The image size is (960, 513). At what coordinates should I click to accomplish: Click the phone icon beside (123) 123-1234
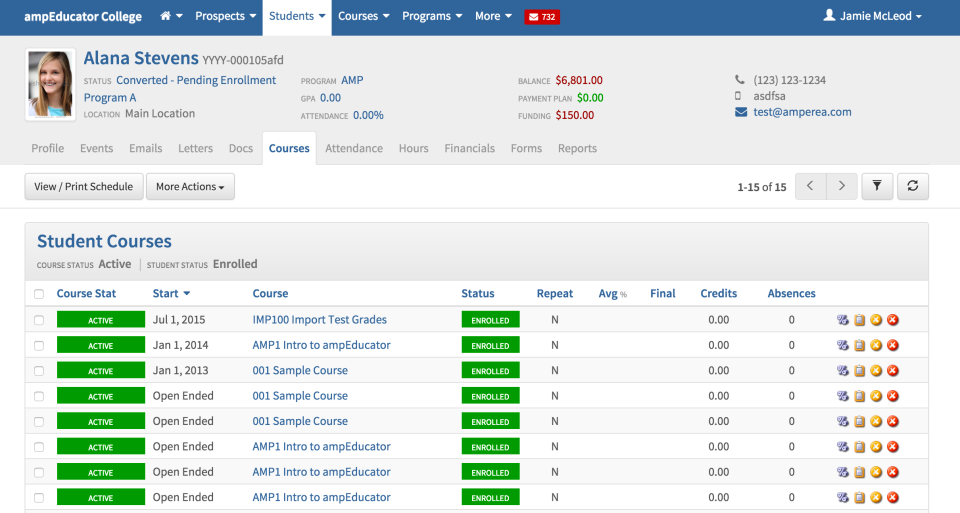pyautogui.click(x=740, y=80)
